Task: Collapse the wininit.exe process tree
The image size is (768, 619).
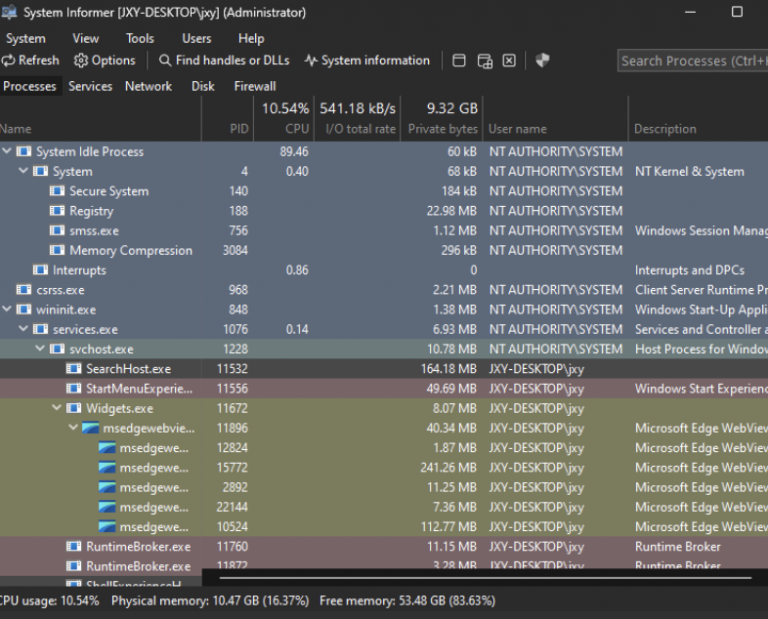Action: click(x=7, y=310)
